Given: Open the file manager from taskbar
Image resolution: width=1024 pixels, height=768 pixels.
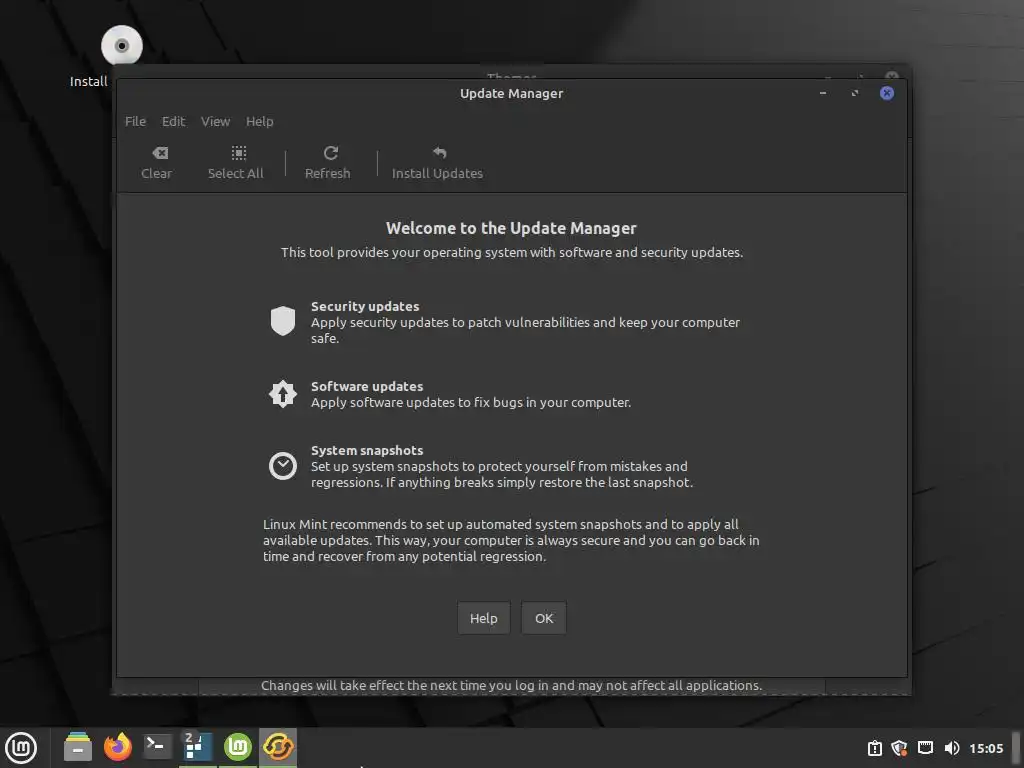Looking at the screenshot, I should tap(78, 747).
